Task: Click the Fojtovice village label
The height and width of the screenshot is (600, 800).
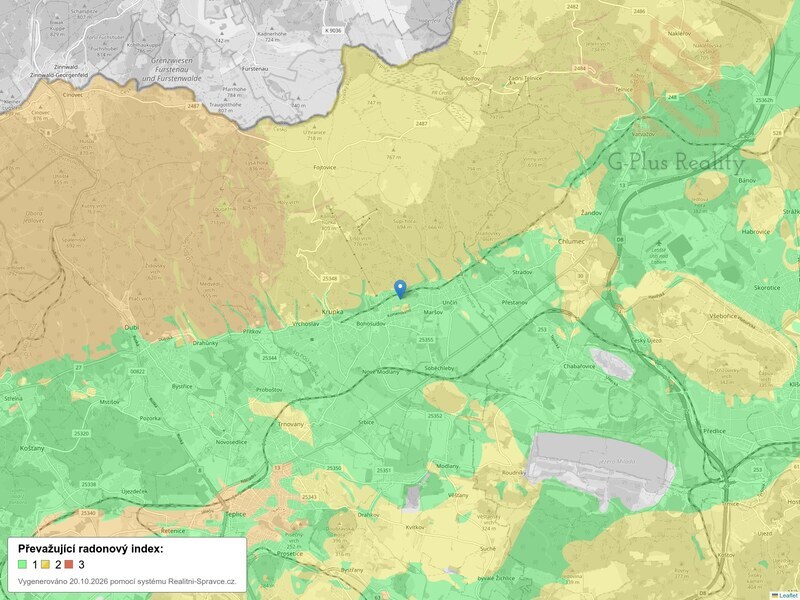Action: tap(324, 167)
